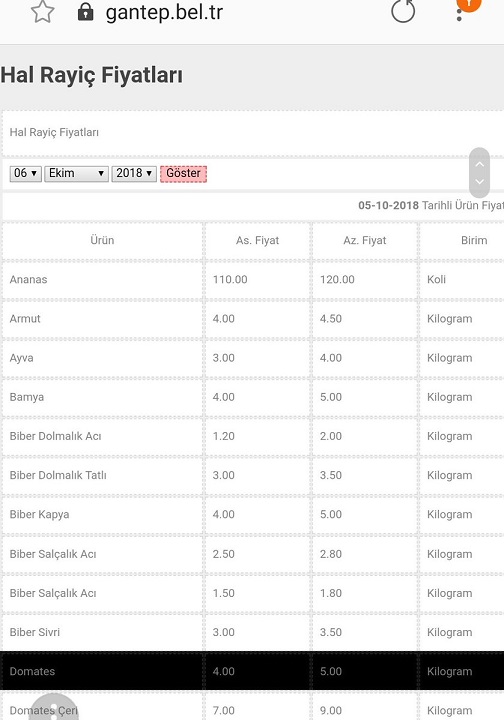This screenshot has height=720, width=504.
Task: Bookmark page with the star icon
Action: click(42, 11)
